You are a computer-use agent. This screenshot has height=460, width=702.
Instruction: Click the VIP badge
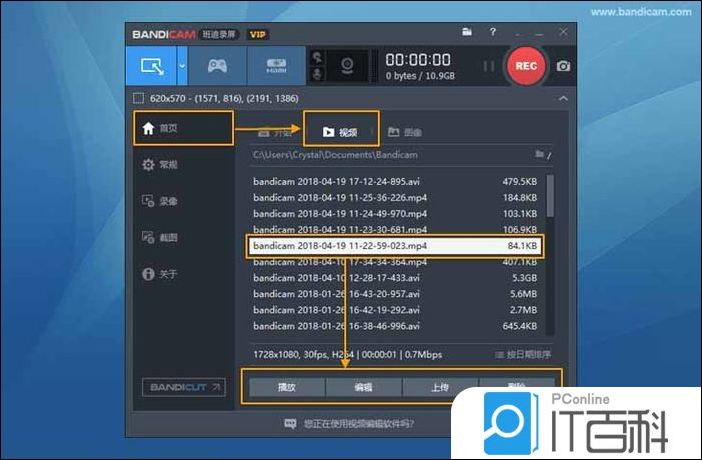pos(257,34)
